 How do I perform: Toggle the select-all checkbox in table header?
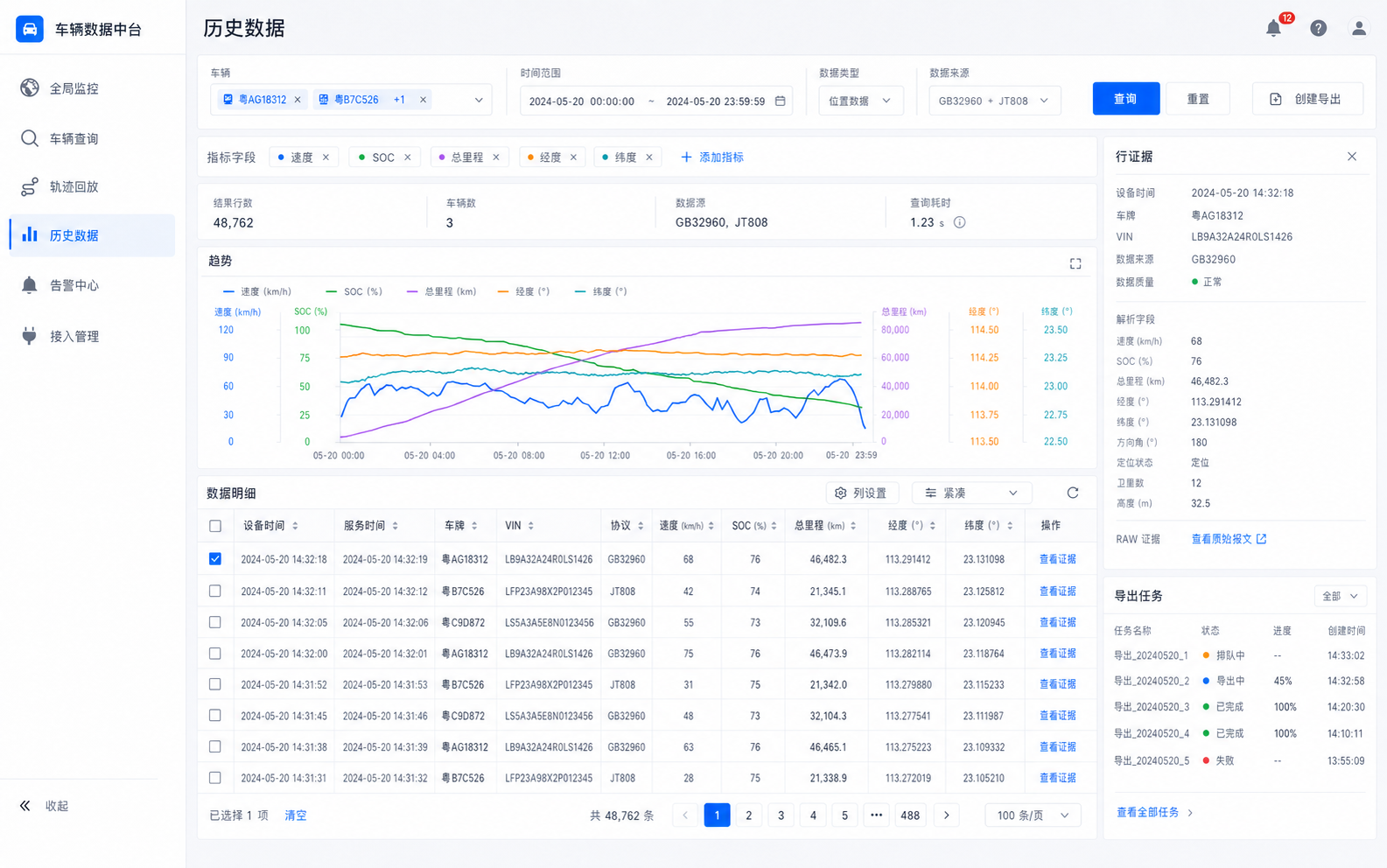click(x=215, y=526)
